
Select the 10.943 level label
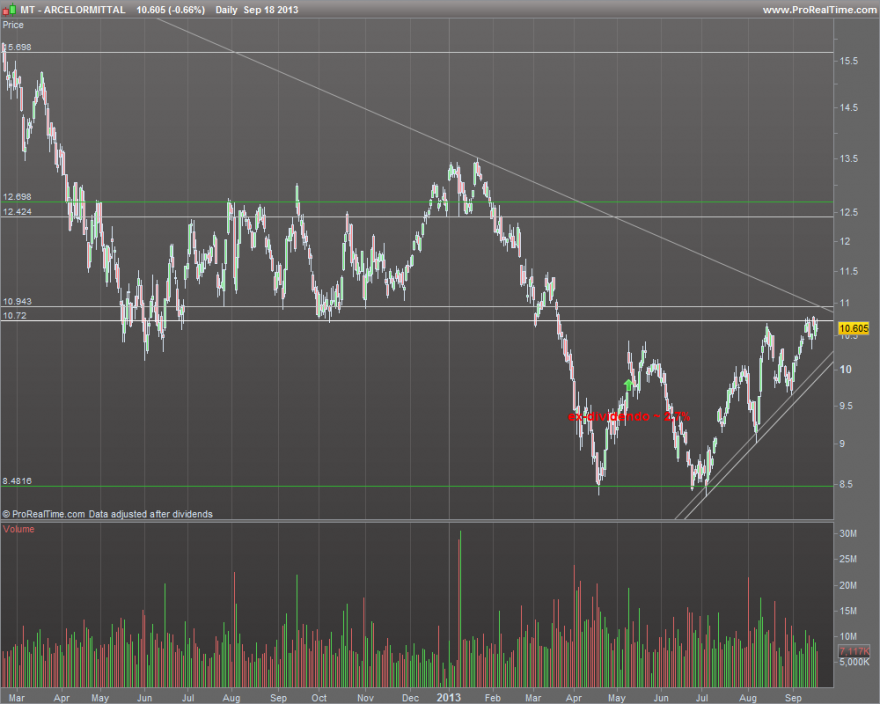17,301
